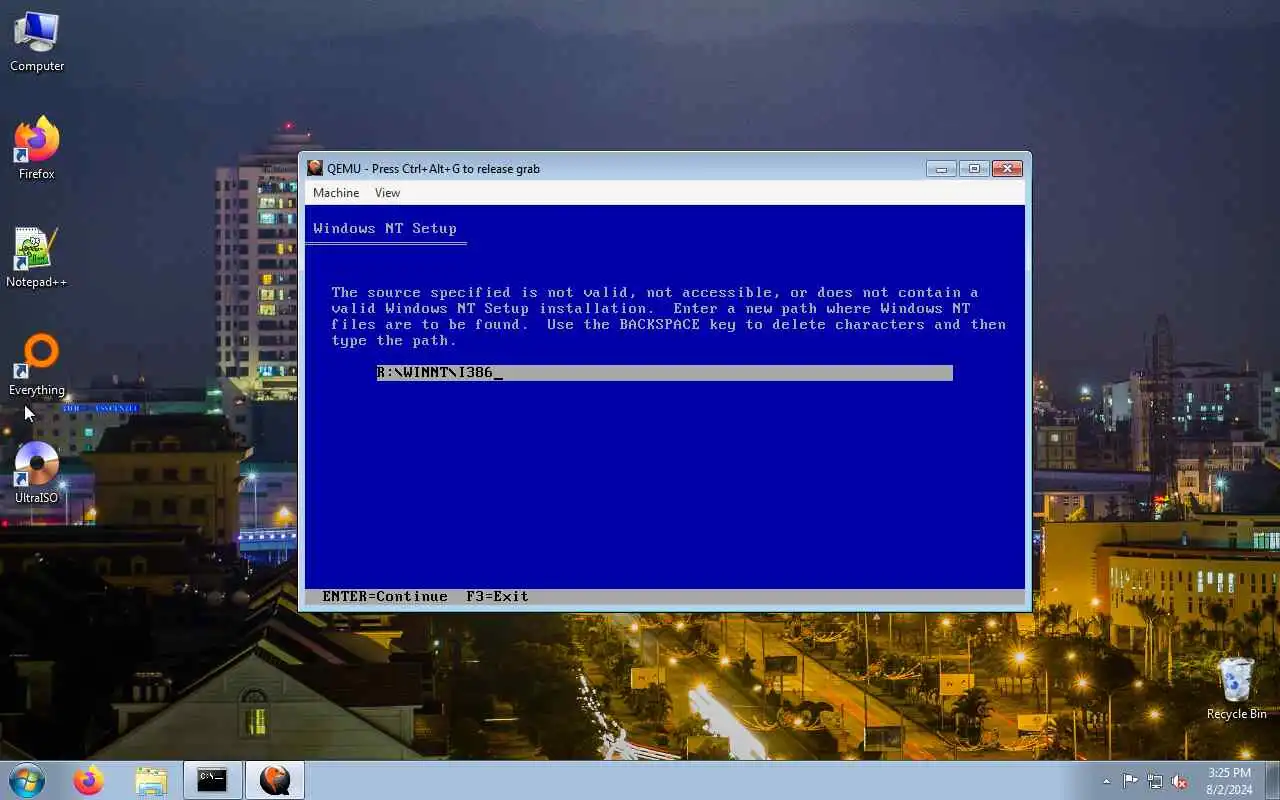Image resolution: width=1280 pixels, height=800 pixels.
Task: Close the QEMU window
Action: [x=1007, y=169]
